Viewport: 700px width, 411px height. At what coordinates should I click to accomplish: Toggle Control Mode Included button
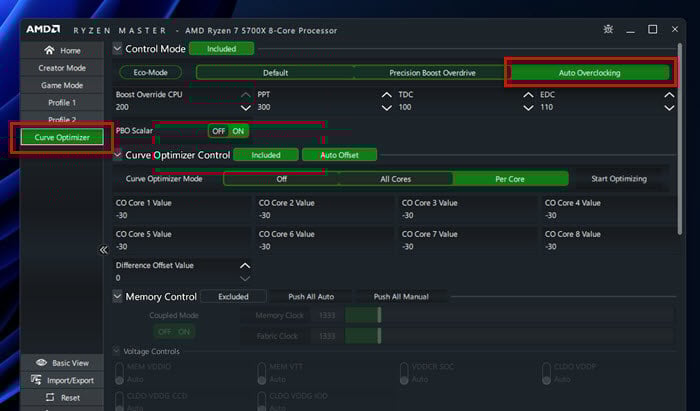click(x=221, y=49)
